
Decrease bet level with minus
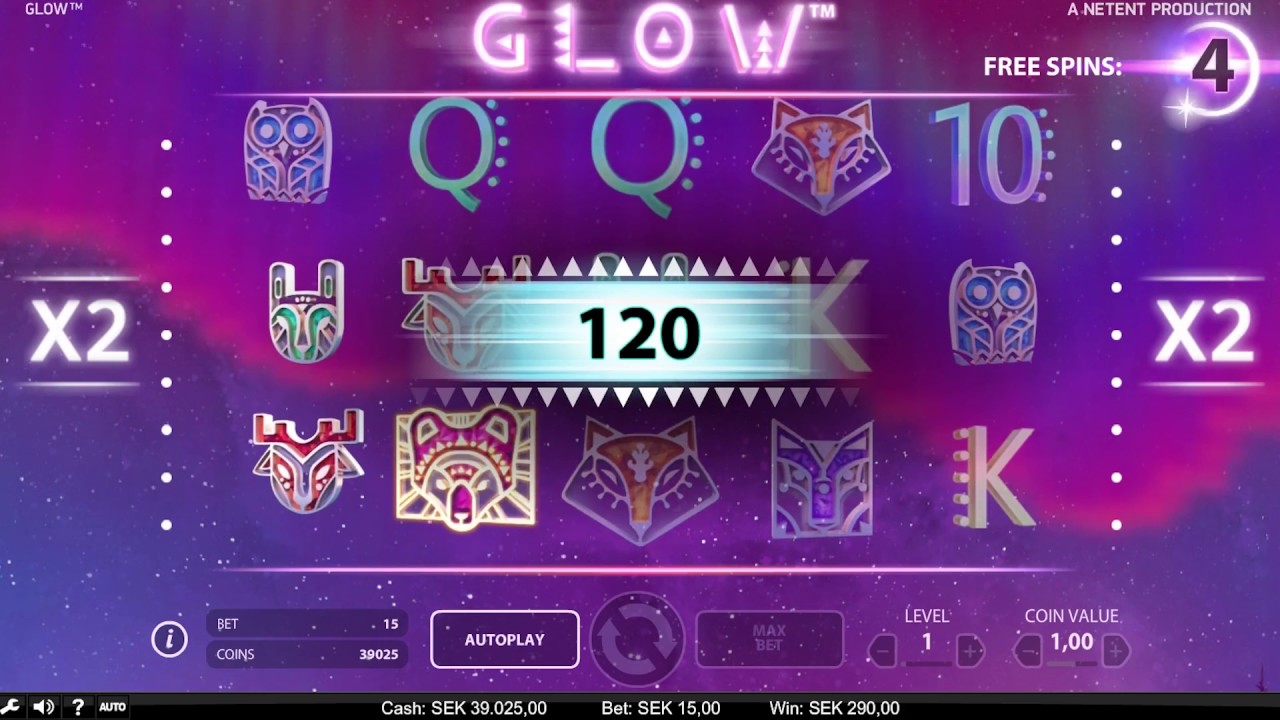[x=883, y=652]
